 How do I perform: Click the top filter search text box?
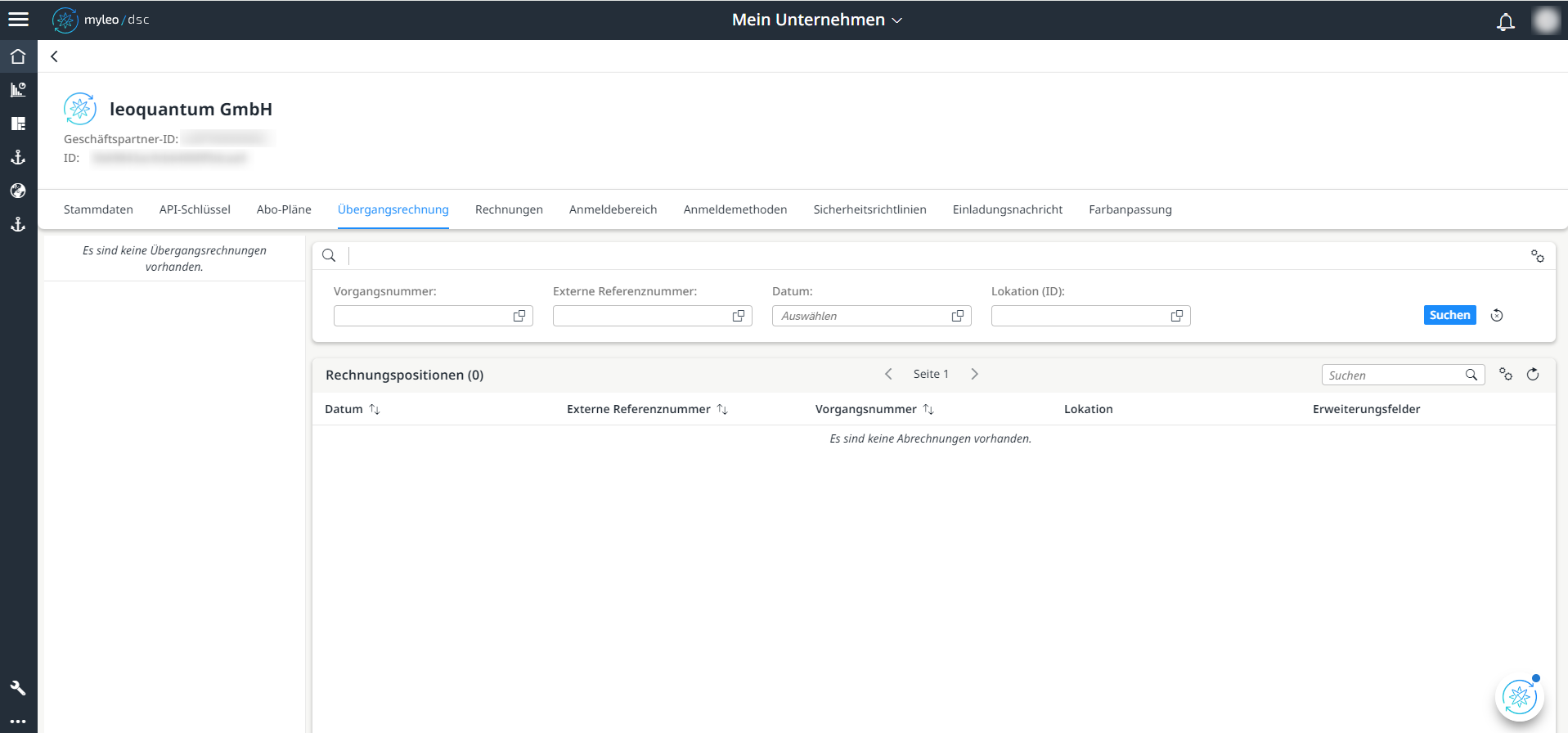(x=937, y=255)
